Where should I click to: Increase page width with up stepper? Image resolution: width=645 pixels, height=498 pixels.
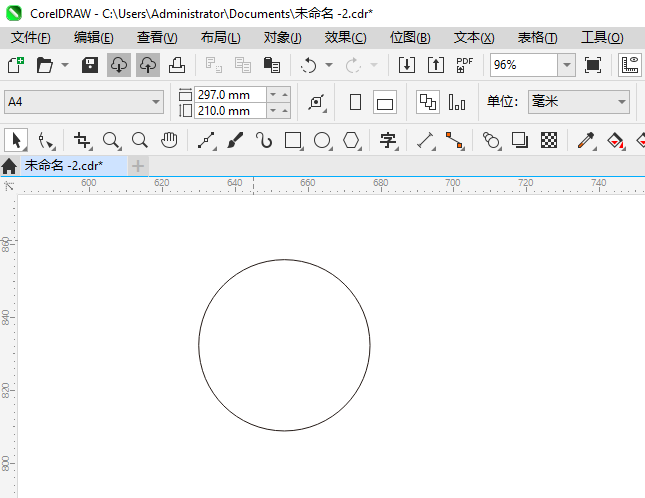pyautogui.click(x=285, y=95)
